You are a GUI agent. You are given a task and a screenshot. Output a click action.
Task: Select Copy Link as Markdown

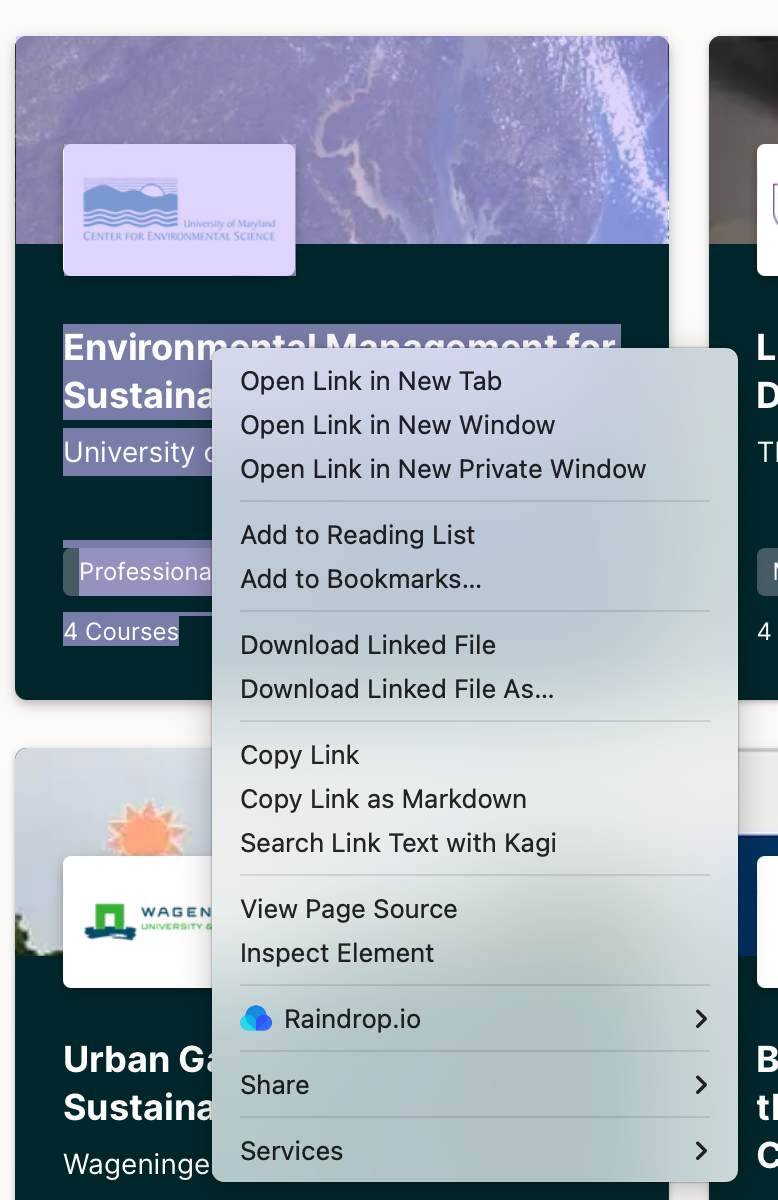(383, 799)
